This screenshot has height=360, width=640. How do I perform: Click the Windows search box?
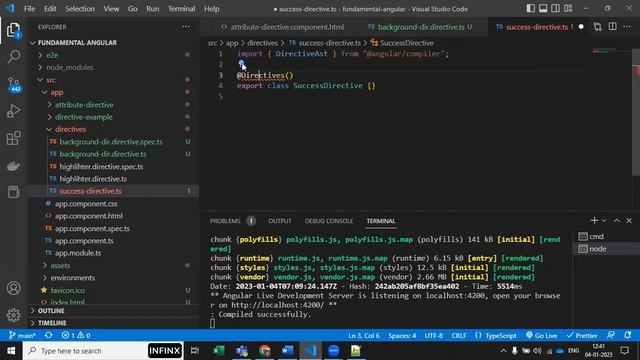(103, 351)
